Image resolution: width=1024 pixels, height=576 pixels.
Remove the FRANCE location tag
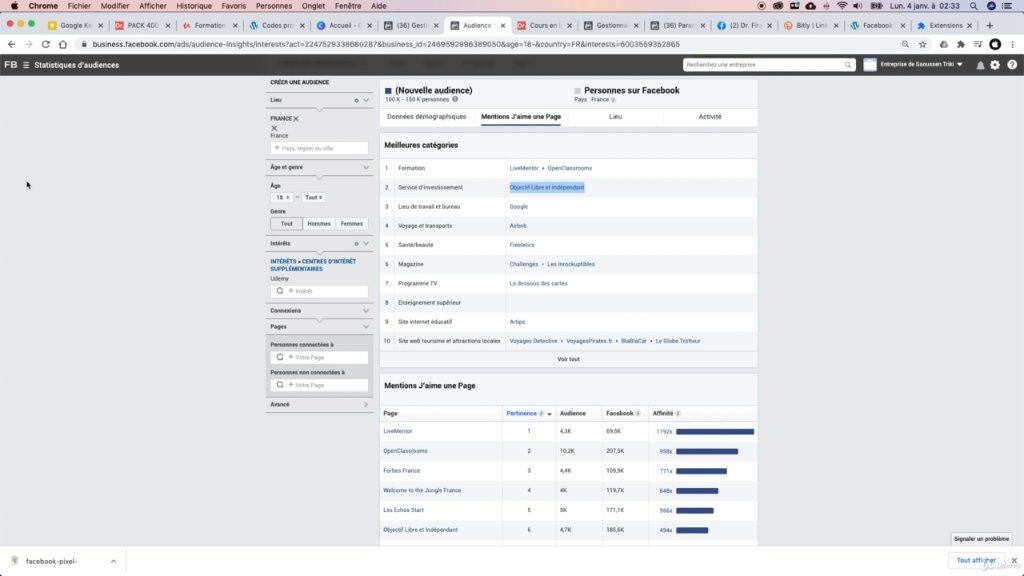coord(296,119)
